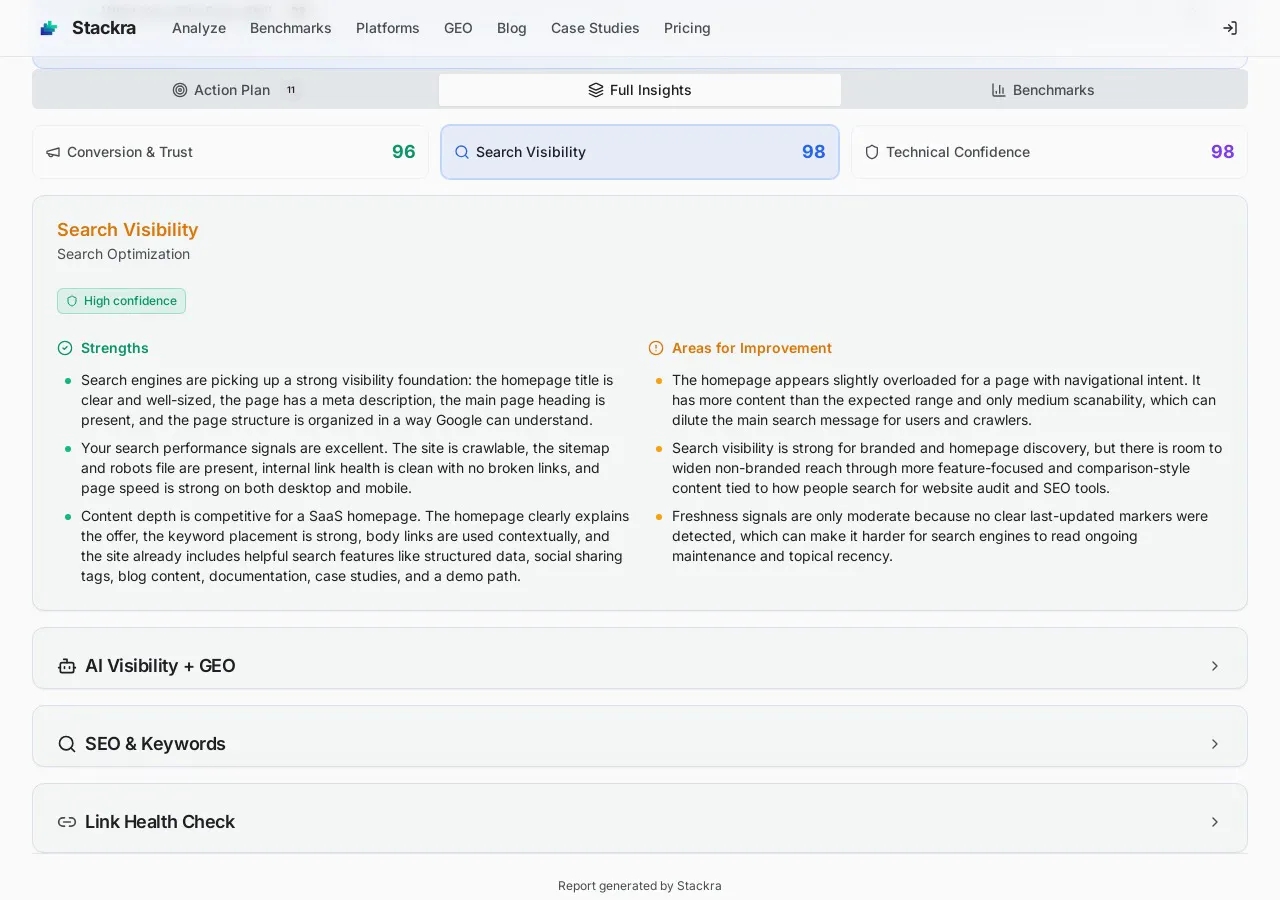
Task: Expand the Link Health Check chevron
Action: (x=1215, y=822)
